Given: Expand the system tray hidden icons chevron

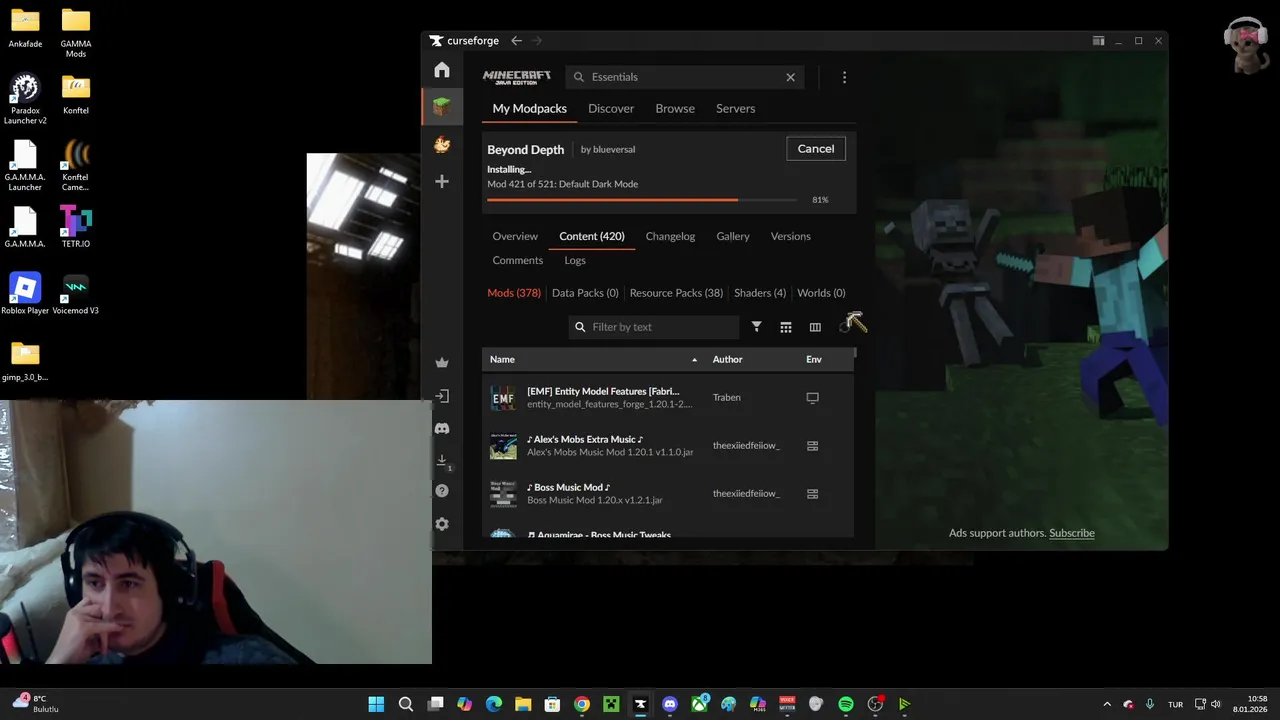Looking at the screenshot, I should click(1106, 704).
